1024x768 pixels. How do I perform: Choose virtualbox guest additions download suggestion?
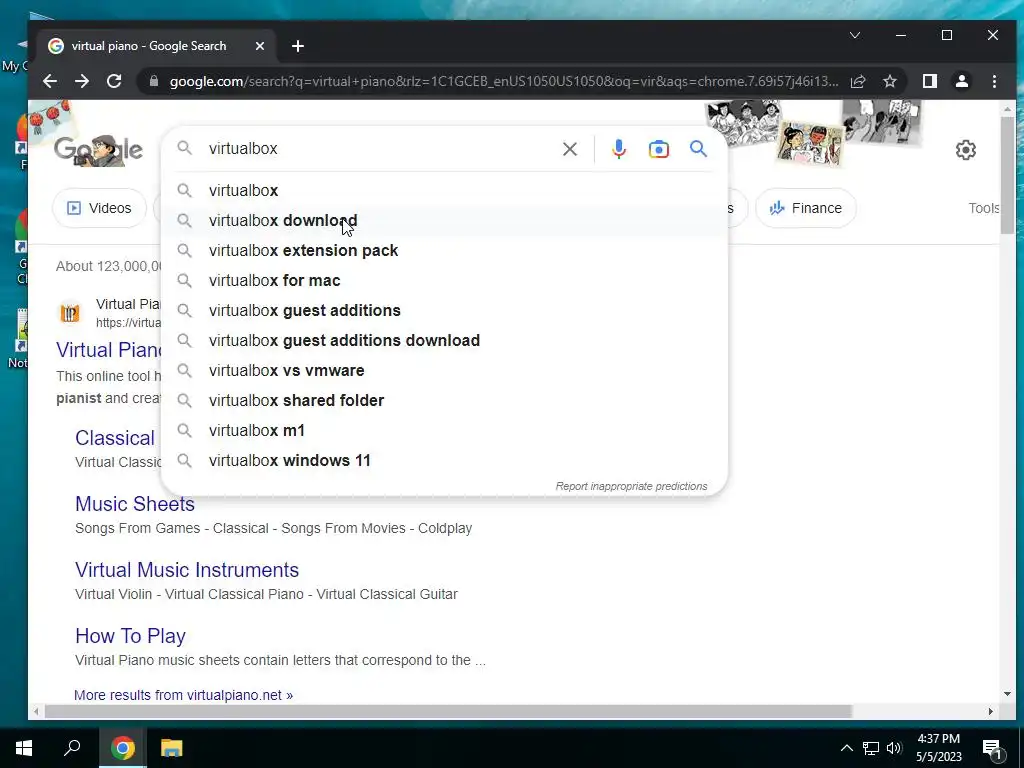(x=444, y=340)
